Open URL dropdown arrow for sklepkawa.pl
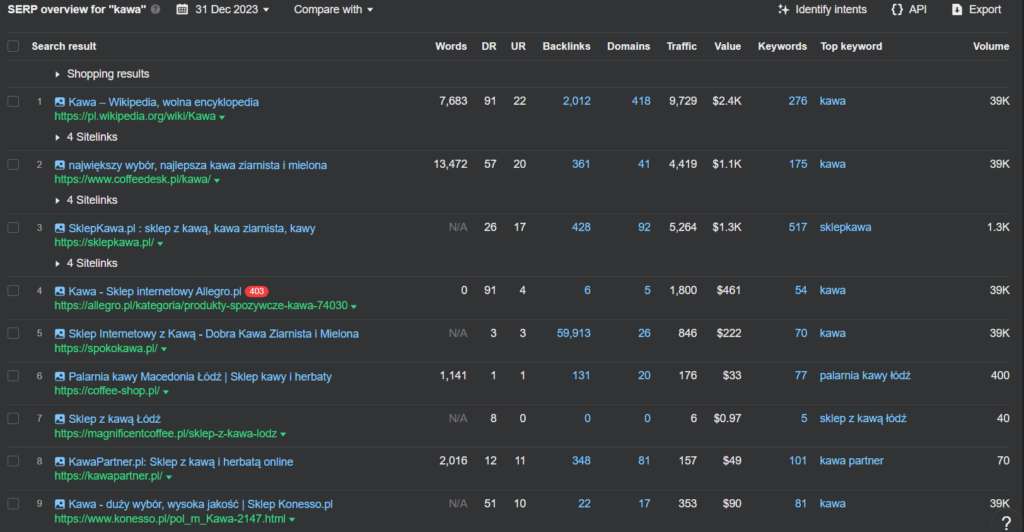 tap(160, 244)
